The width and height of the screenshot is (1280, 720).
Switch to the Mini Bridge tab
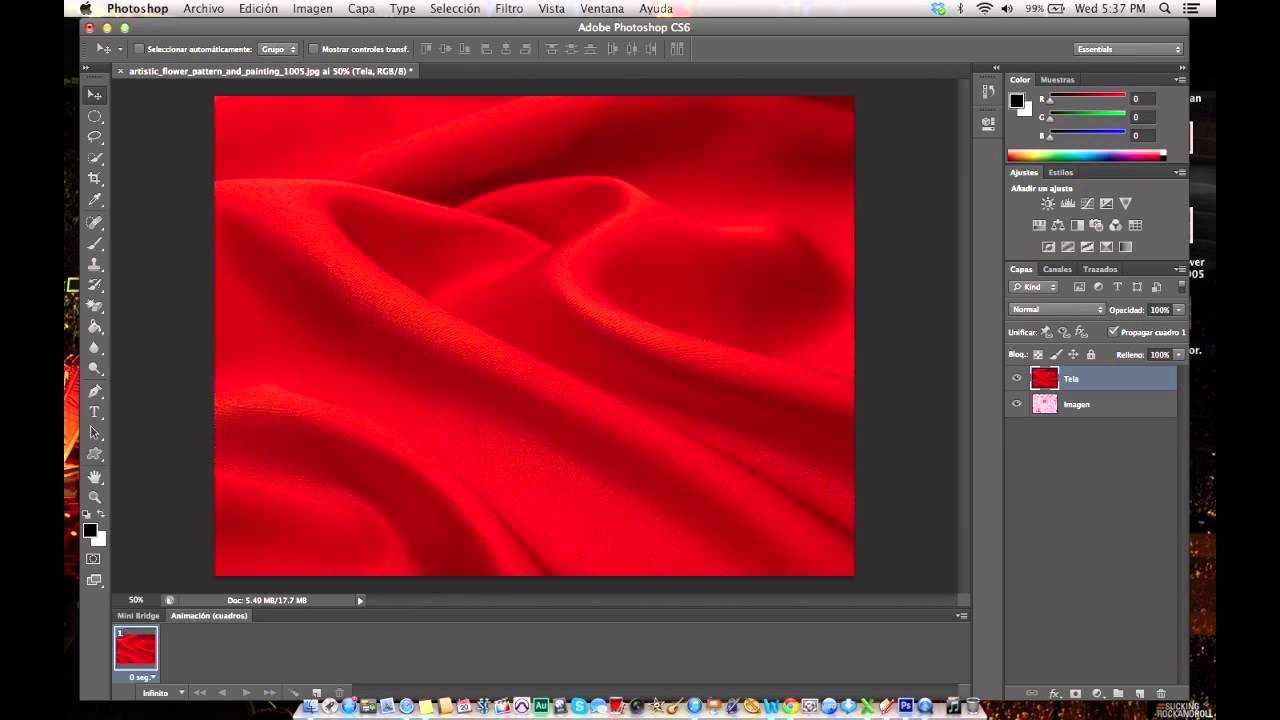point(138,616)
